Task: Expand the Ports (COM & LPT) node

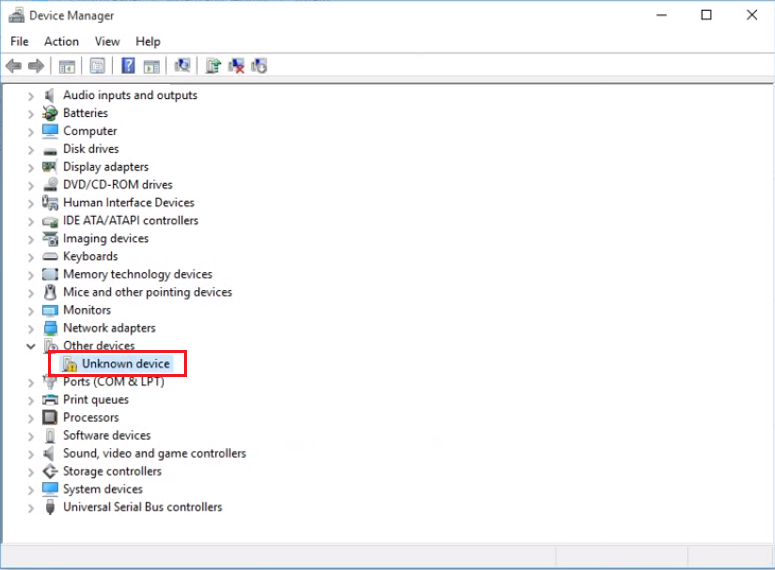Action: (x=31, y=383)
